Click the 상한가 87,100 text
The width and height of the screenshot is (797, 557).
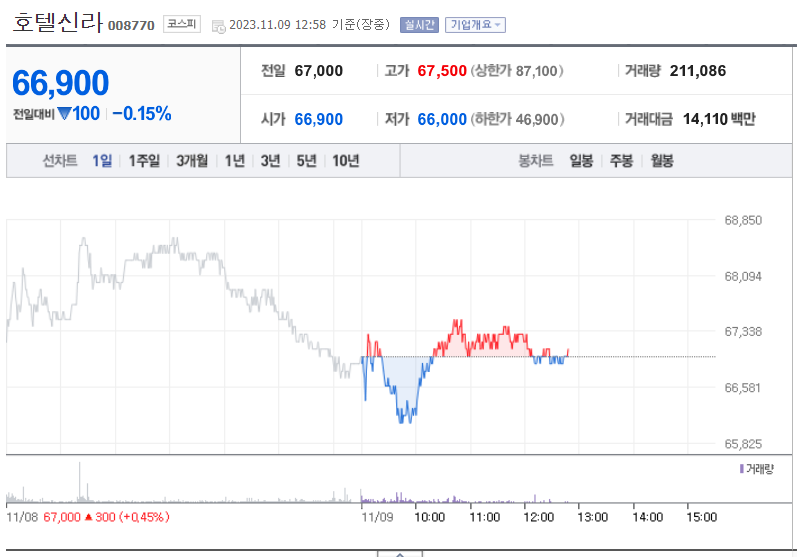click(x=517, y=71)
